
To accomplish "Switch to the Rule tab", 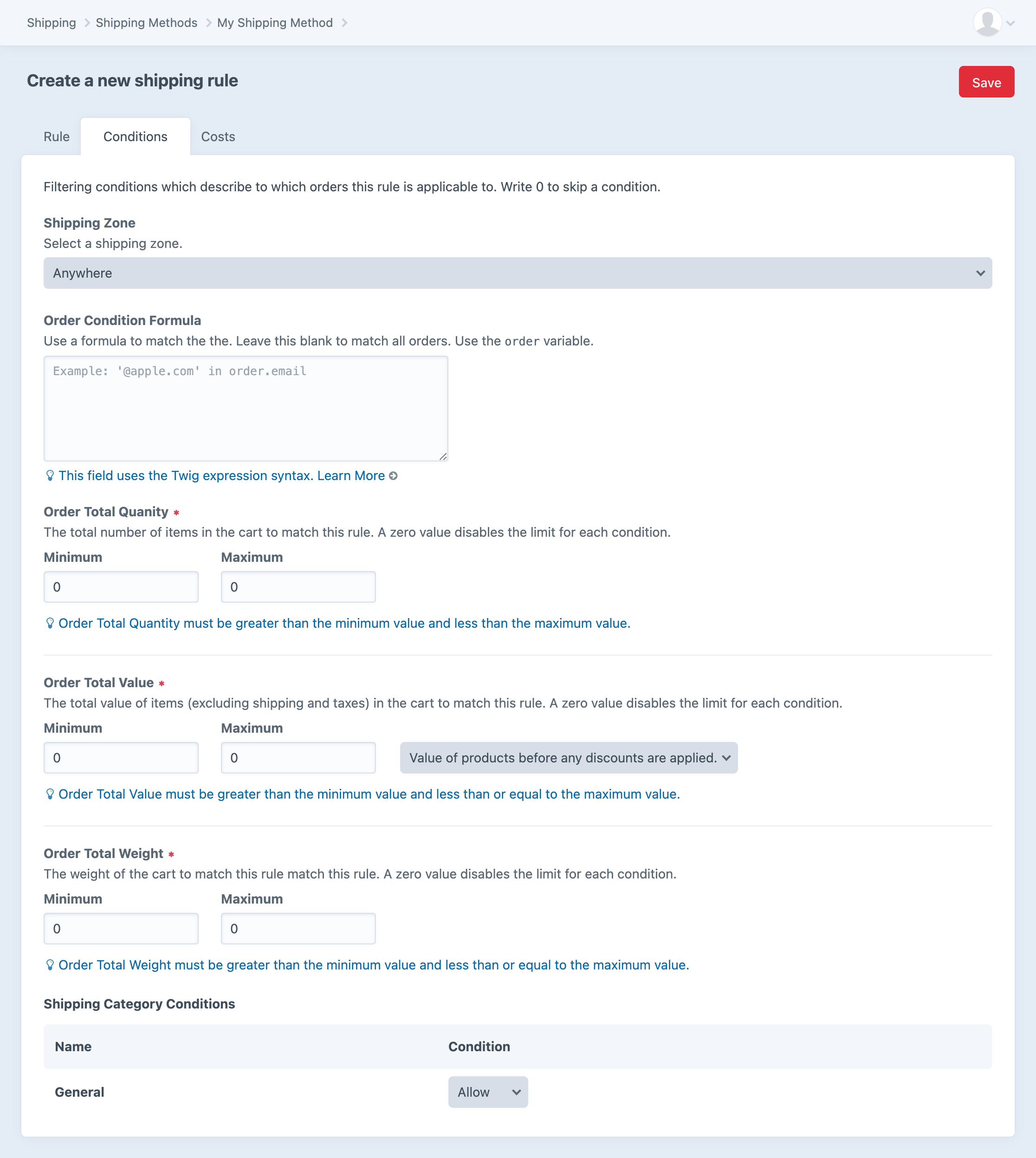I will (56, 136).
